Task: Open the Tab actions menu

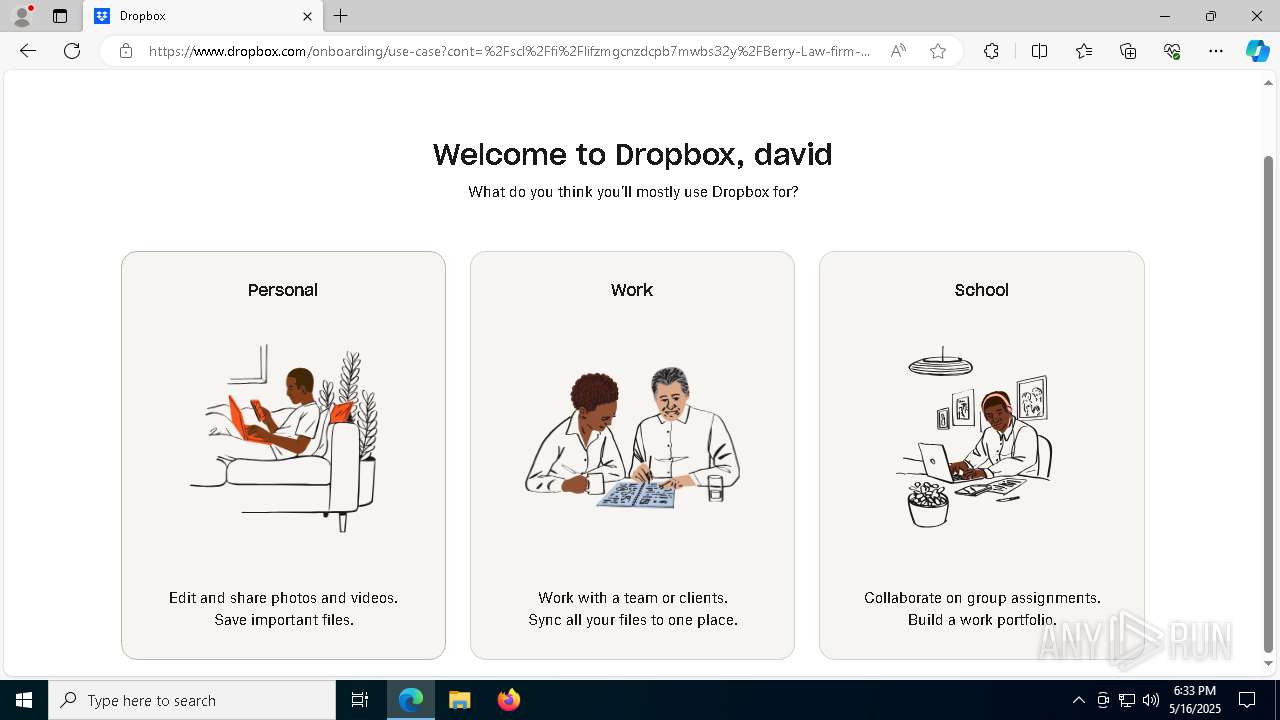Action: (60, 16)
